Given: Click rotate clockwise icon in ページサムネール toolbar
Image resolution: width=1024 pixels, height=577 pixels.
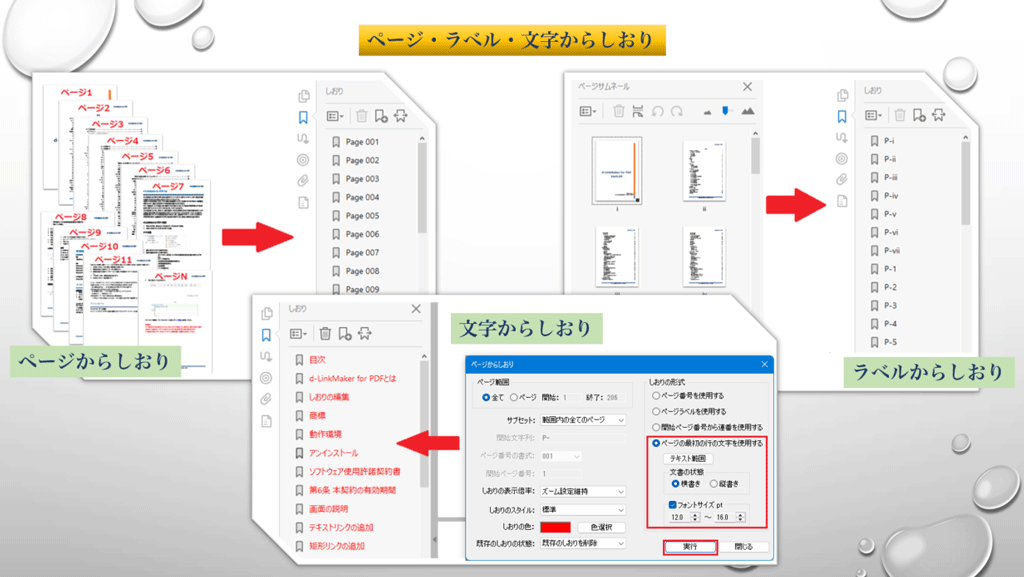Looking at the screenshot, I should (677, 112).
